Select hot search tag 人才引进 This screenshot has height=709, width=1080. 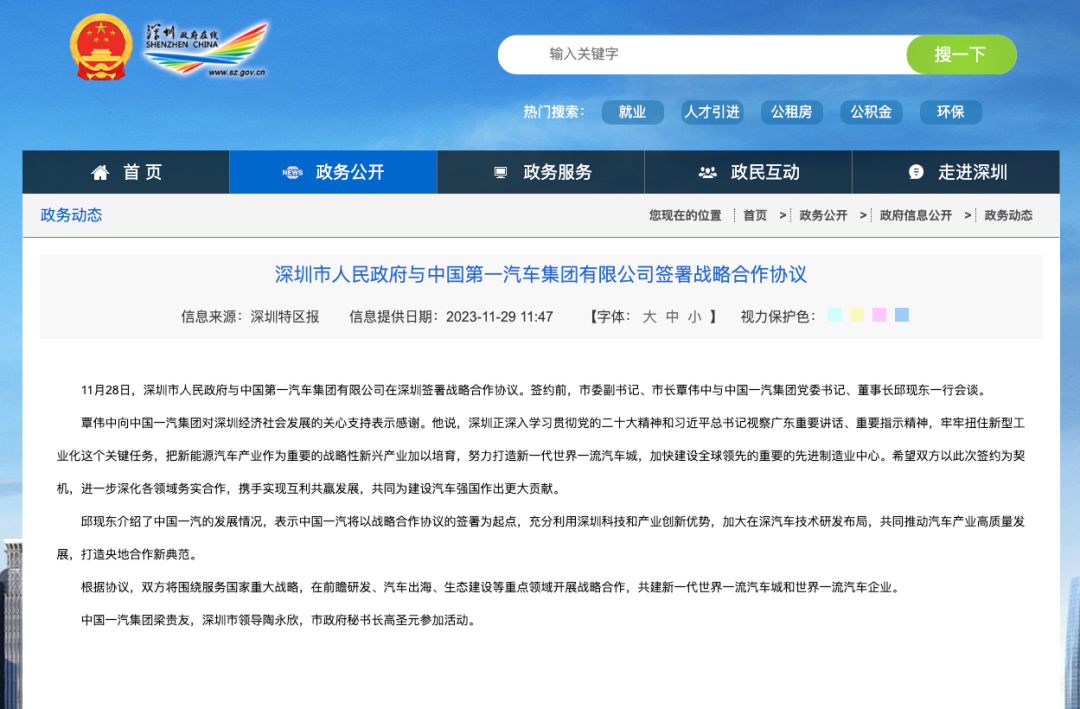[712, 112]
